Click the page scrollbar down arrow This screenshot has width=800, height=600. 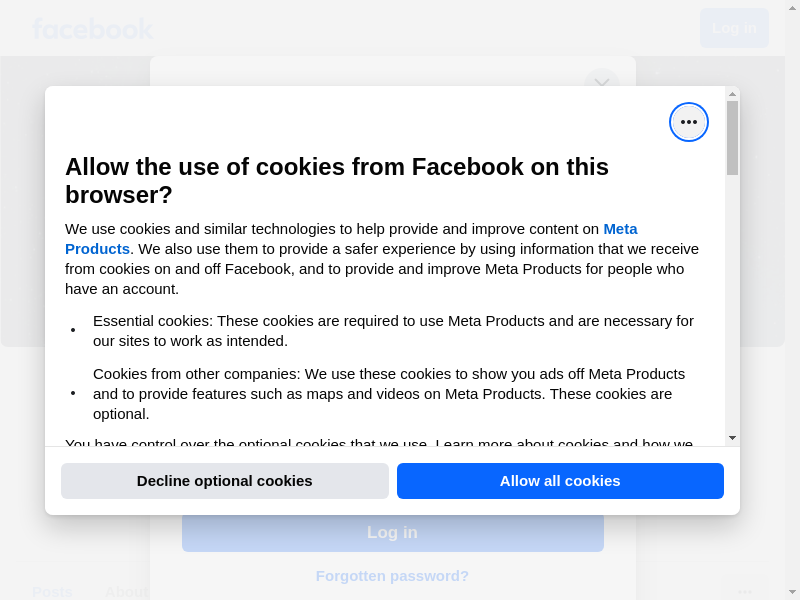pos(793,592)
